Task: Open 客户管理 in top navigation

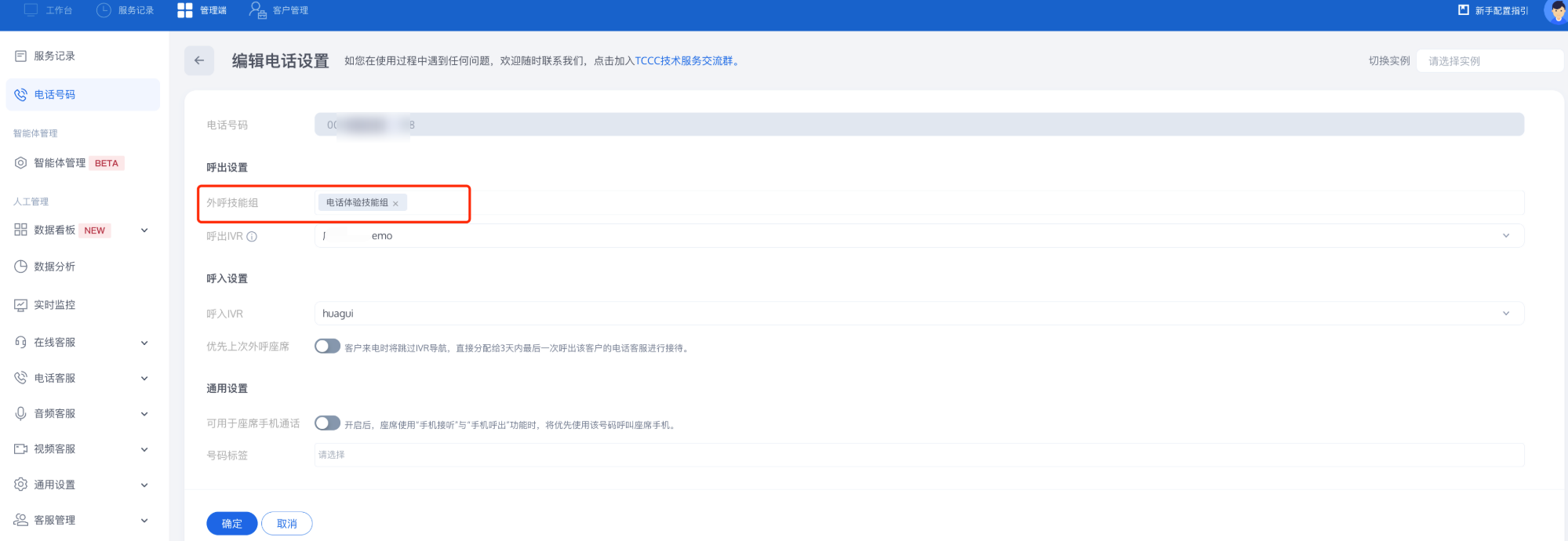Action: (278, 10)
